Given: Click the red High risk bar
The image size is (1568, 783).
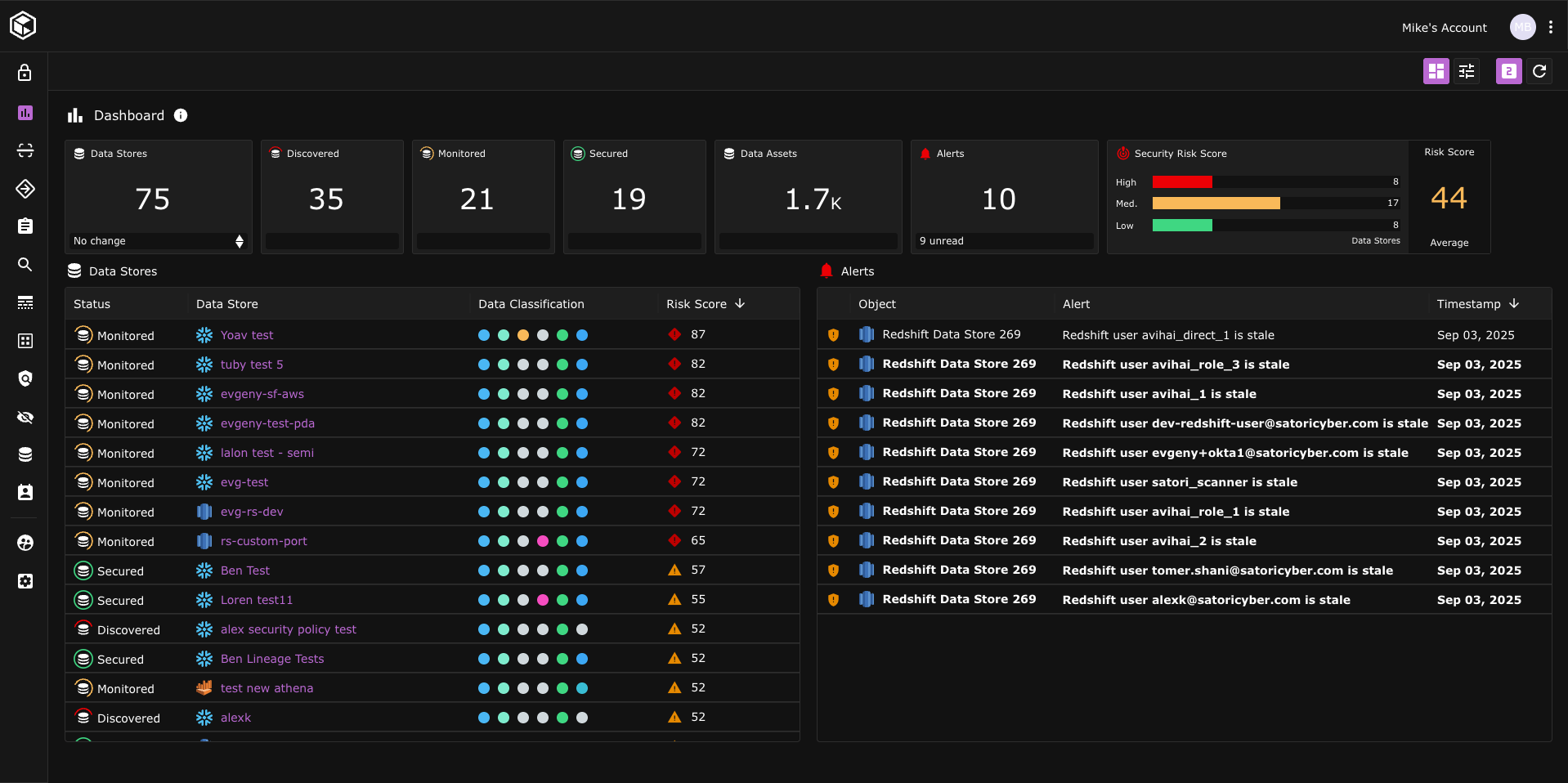Looking at the screenshot, I should pyautogui.click(x=1182, y=182).
